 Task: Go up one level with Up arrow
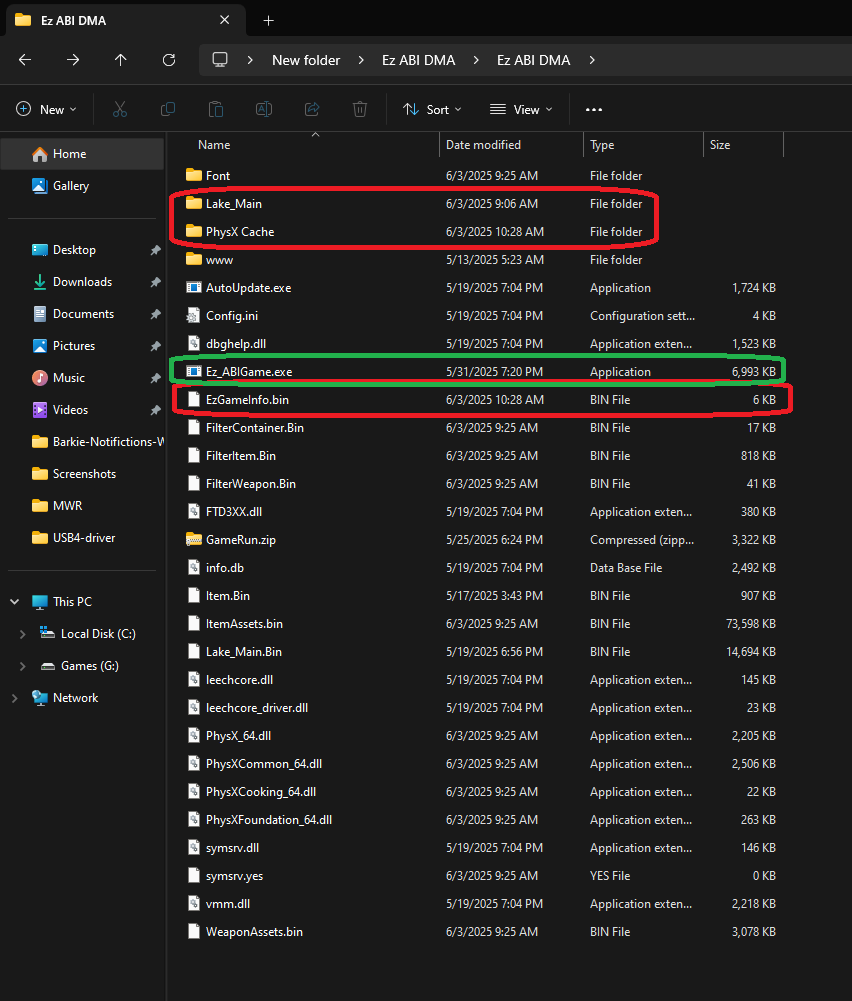pos(121,60)
